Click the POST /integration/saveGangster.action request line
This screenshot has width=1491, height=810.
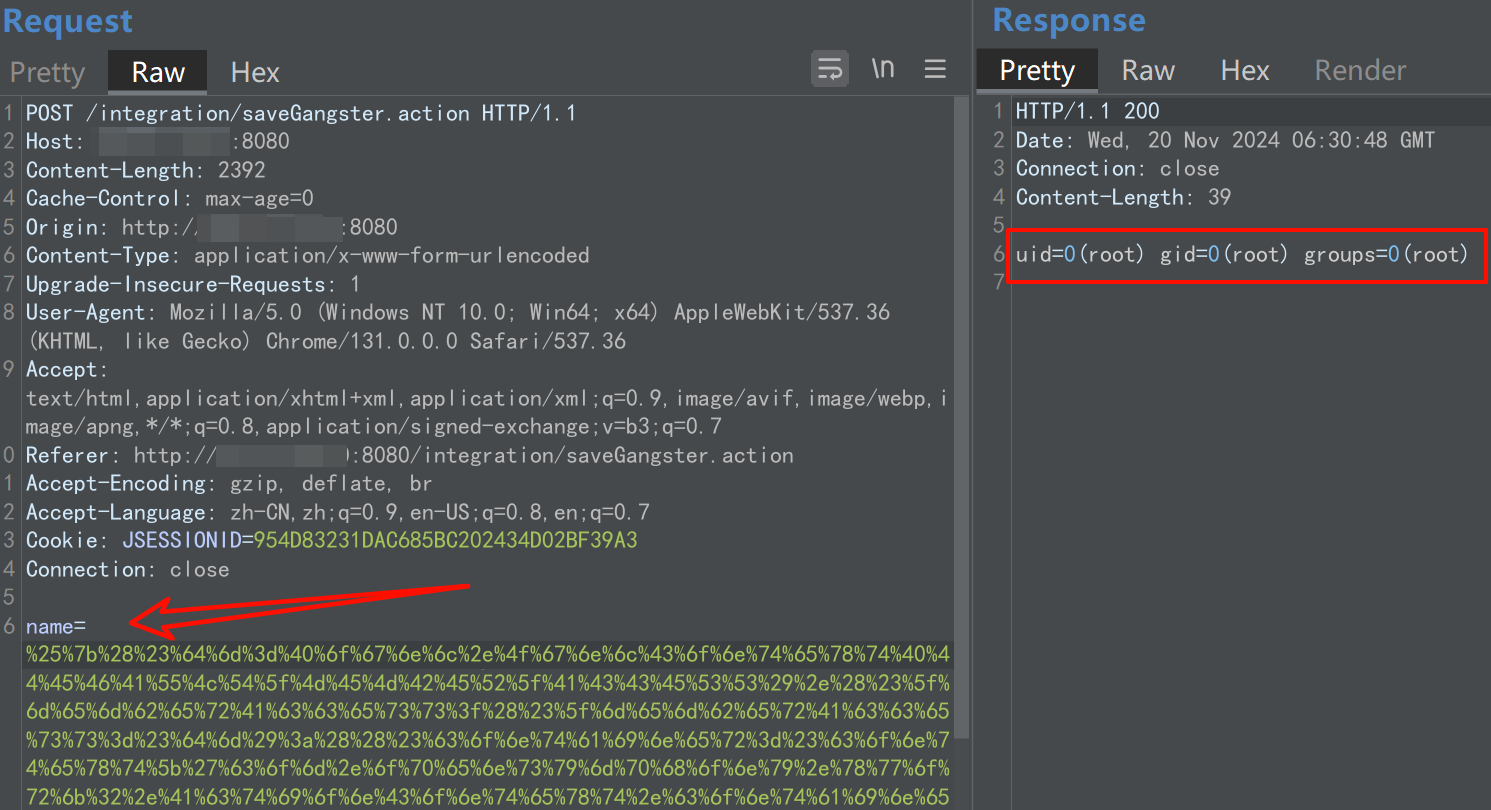(301, 113)
